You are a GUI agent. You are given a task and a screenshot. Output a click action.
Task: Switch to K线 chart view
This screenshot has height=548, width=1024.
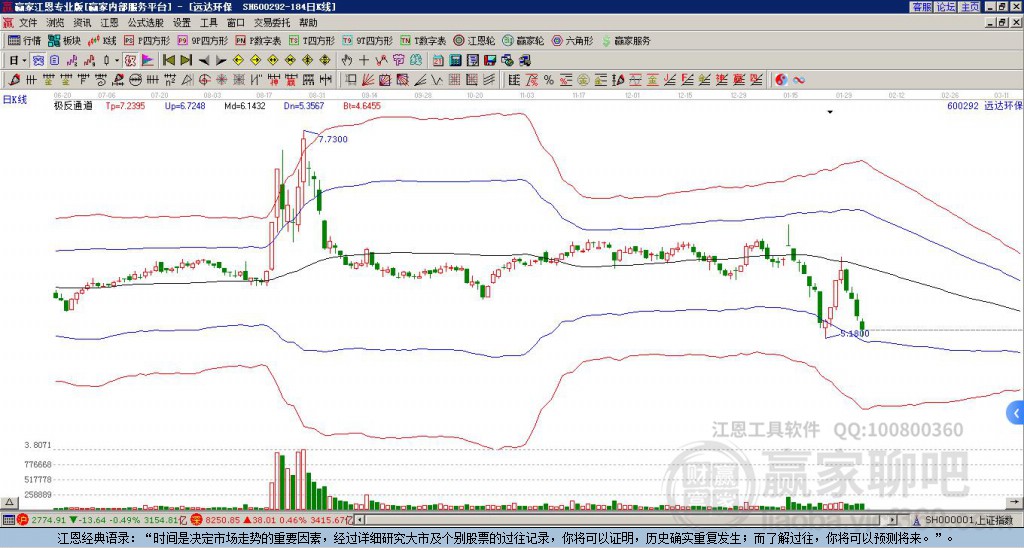[101, 40]
